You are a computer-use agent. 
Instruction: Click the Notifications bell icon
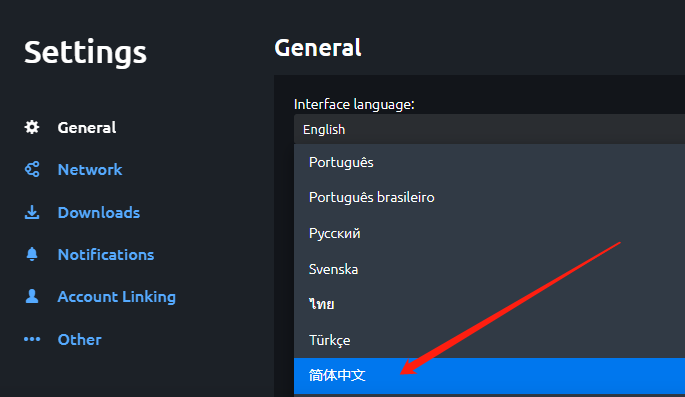(x=32, y=254)
